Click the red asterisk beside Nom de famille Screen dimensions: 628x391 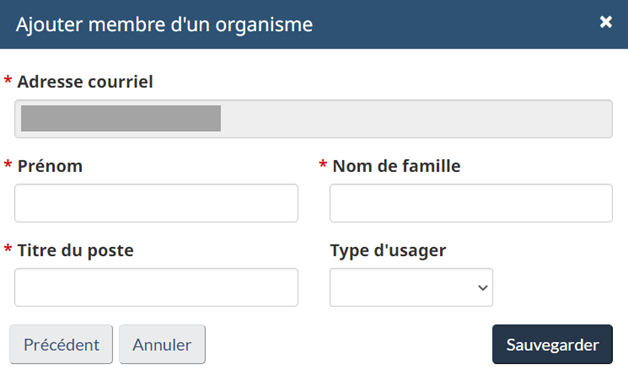click(x=323, y=164)
